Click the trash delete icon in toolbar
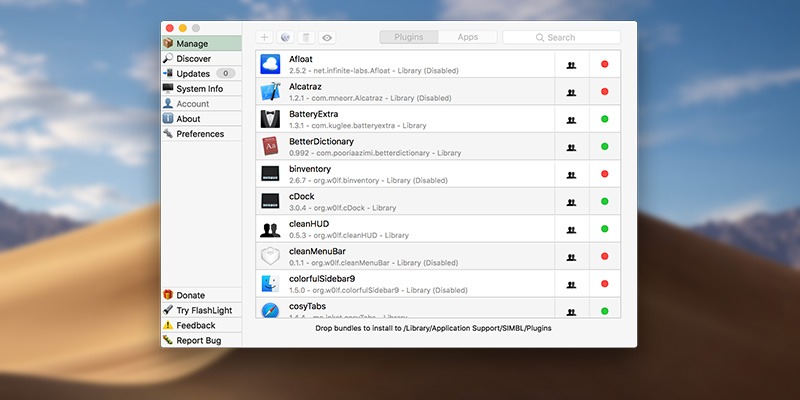 pyautogui.click(x=306, y=37)
